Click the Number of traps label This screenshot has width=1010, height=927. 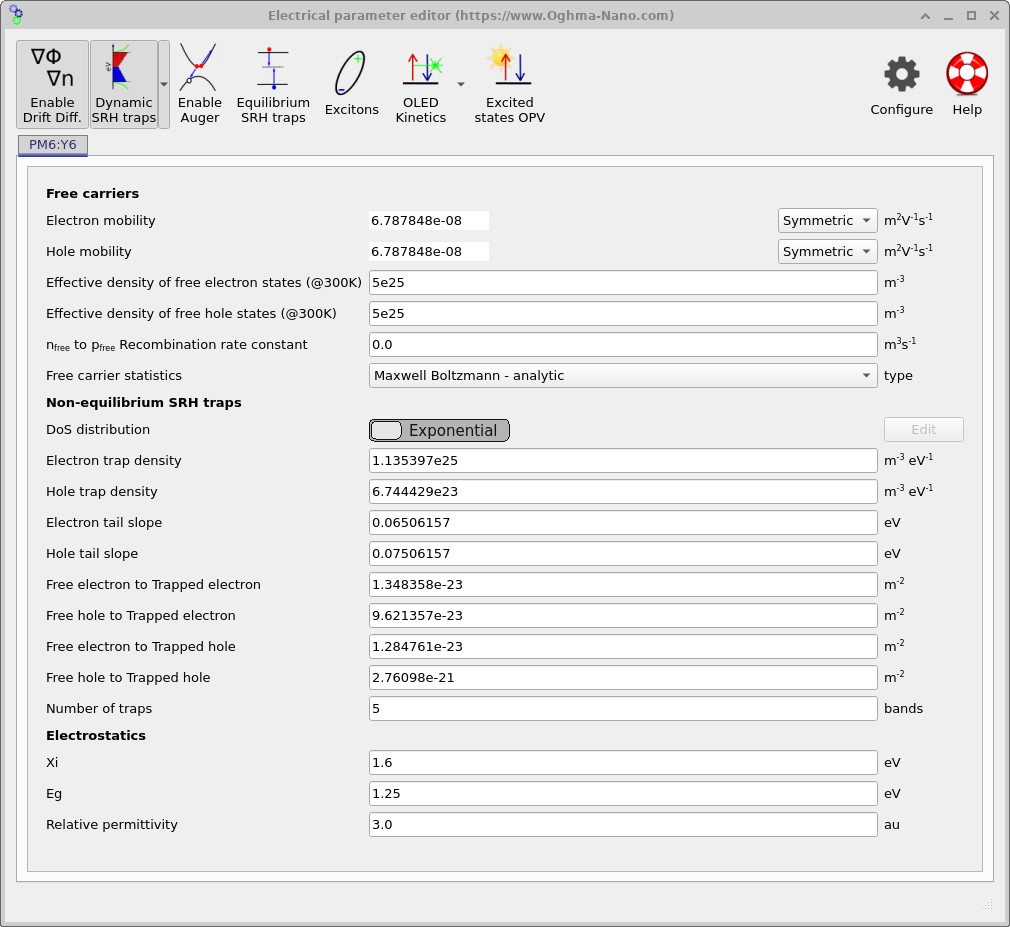pyautogui.click(x=99, y=709)
